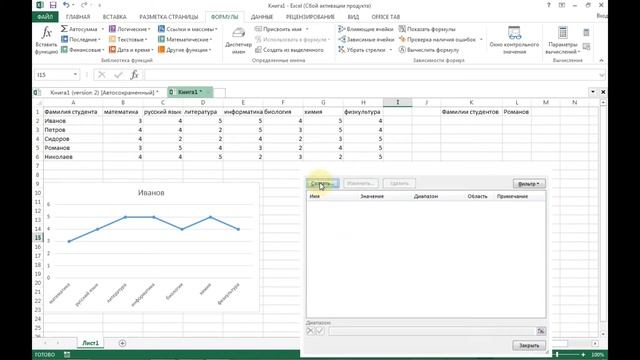Save the workbook from quick access toolbar
Image resolution: width=640 pixels, height=360 pixels.
pos(53,5)
